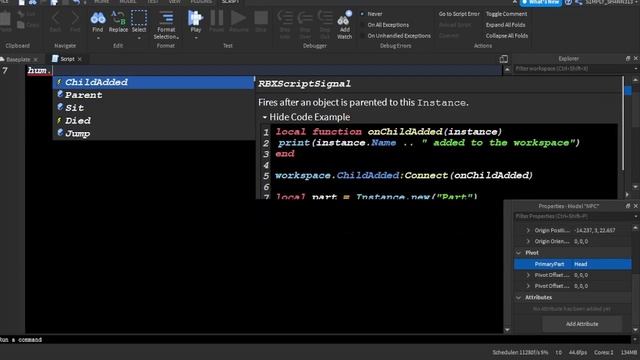Click the Properties panel scroll-up arrow
Viewport: 640px width, 360px height.
pyautogui.click(x=636, y=227)
